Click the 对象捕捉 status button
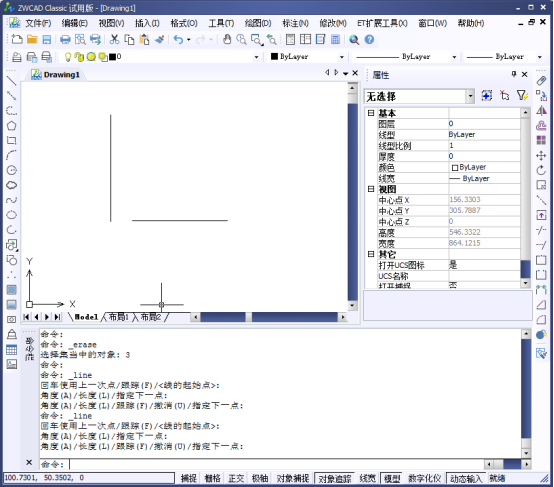Screen dimensions: 554x487 pyautogui.click(x=293, y=479)
